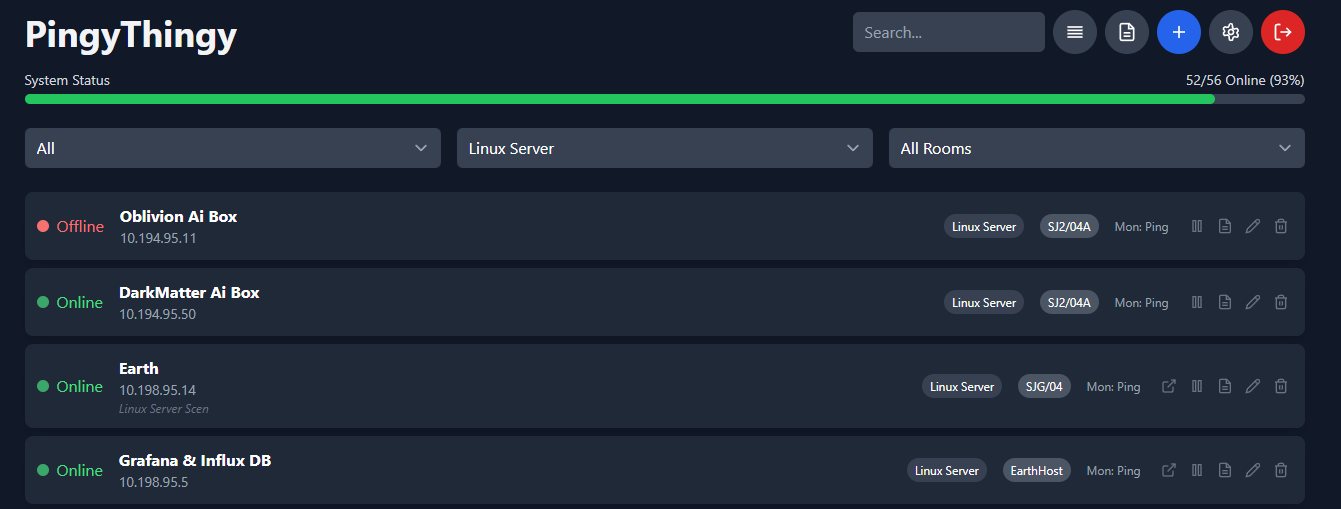The image size is (1341, 509).
Task: Pause monitoring for Oblivion Ai Box
Action: coord(1196,226)
